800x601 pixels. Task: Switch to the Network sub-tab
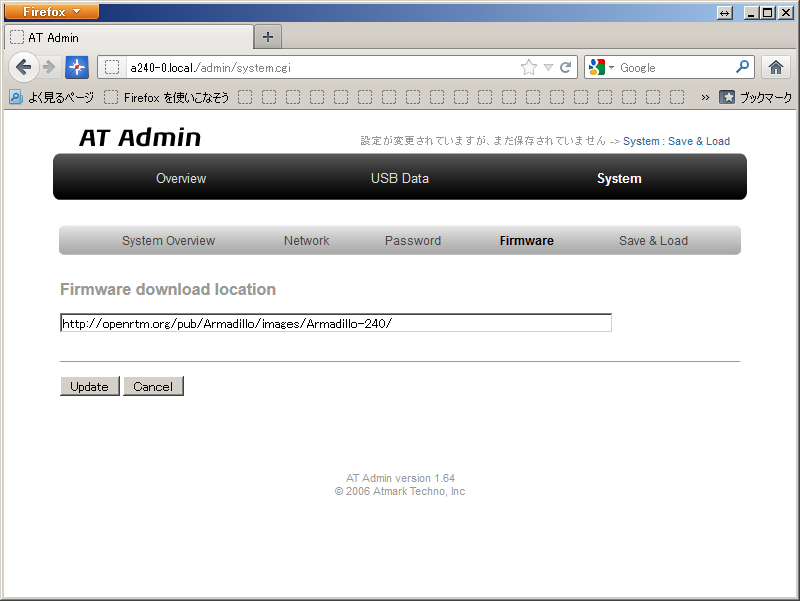(x=307, y=240)
